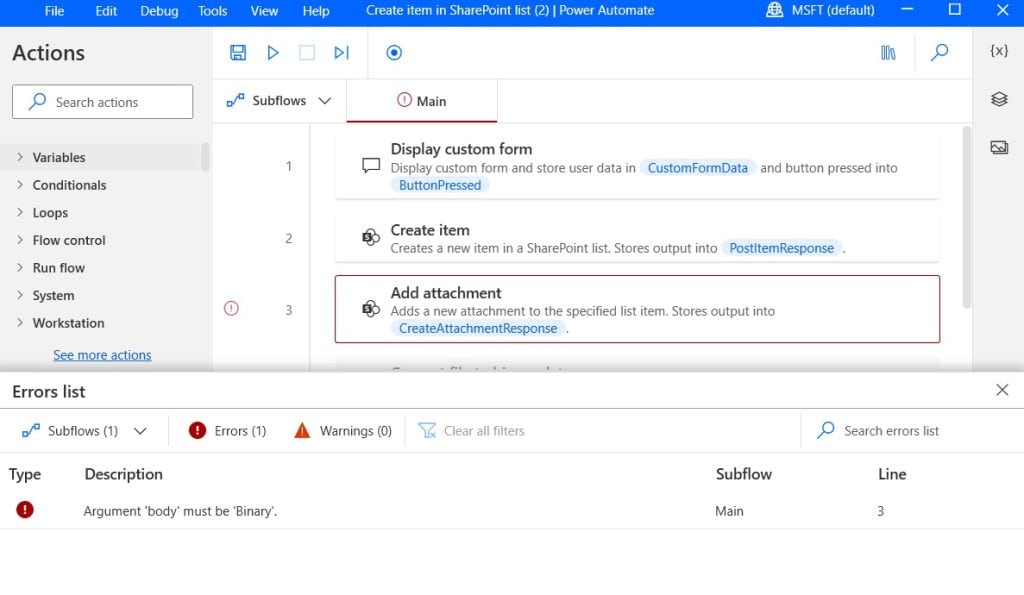Select the error "Argument 'body' must be 'Binary'."
Viewport: 1024px width, 595px height.
(x=180, y=511)
